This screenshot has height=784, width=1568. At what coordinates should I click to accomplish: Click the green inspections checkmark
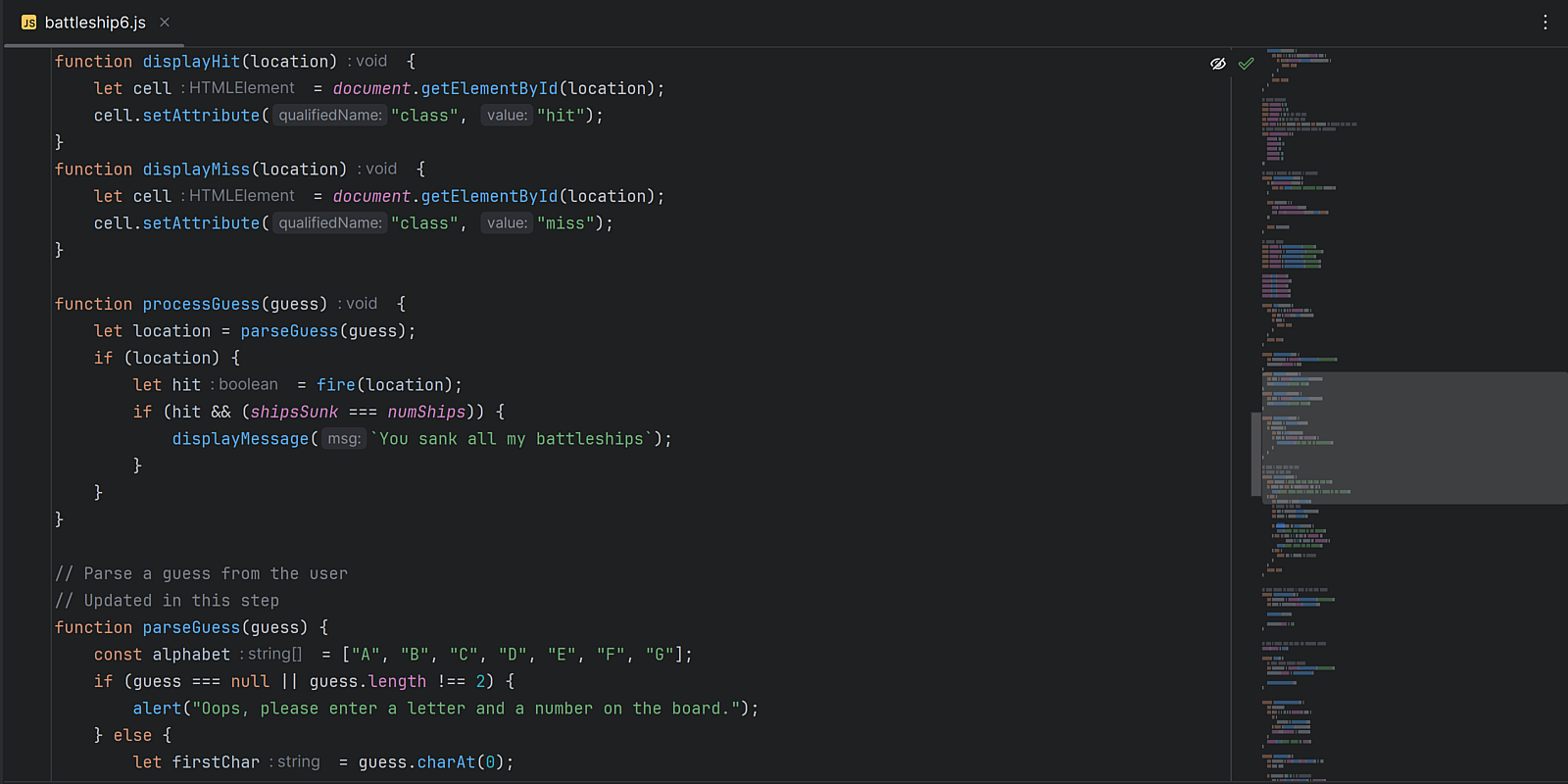tap(1246, 63)
